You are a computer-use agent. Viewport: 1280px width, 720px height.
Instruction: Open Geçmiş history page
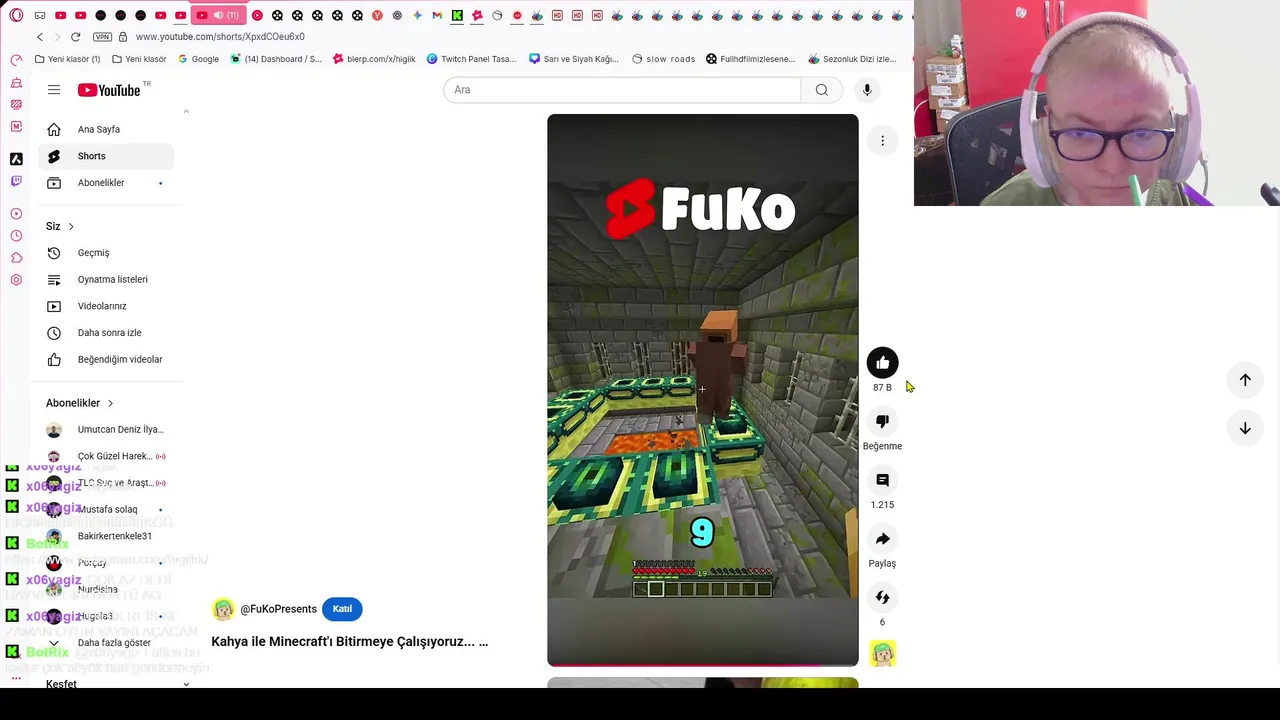click(x=106, y=253)
